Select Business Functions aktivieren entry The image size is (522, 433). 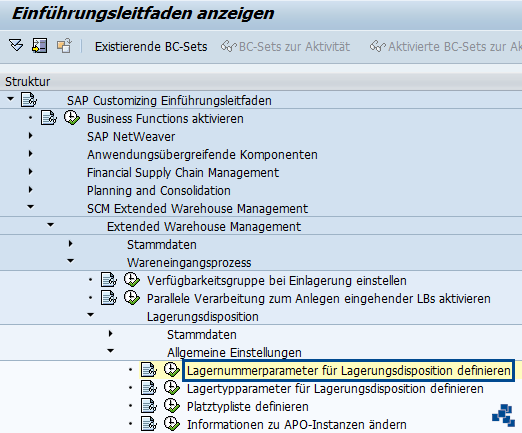[165, 119]
